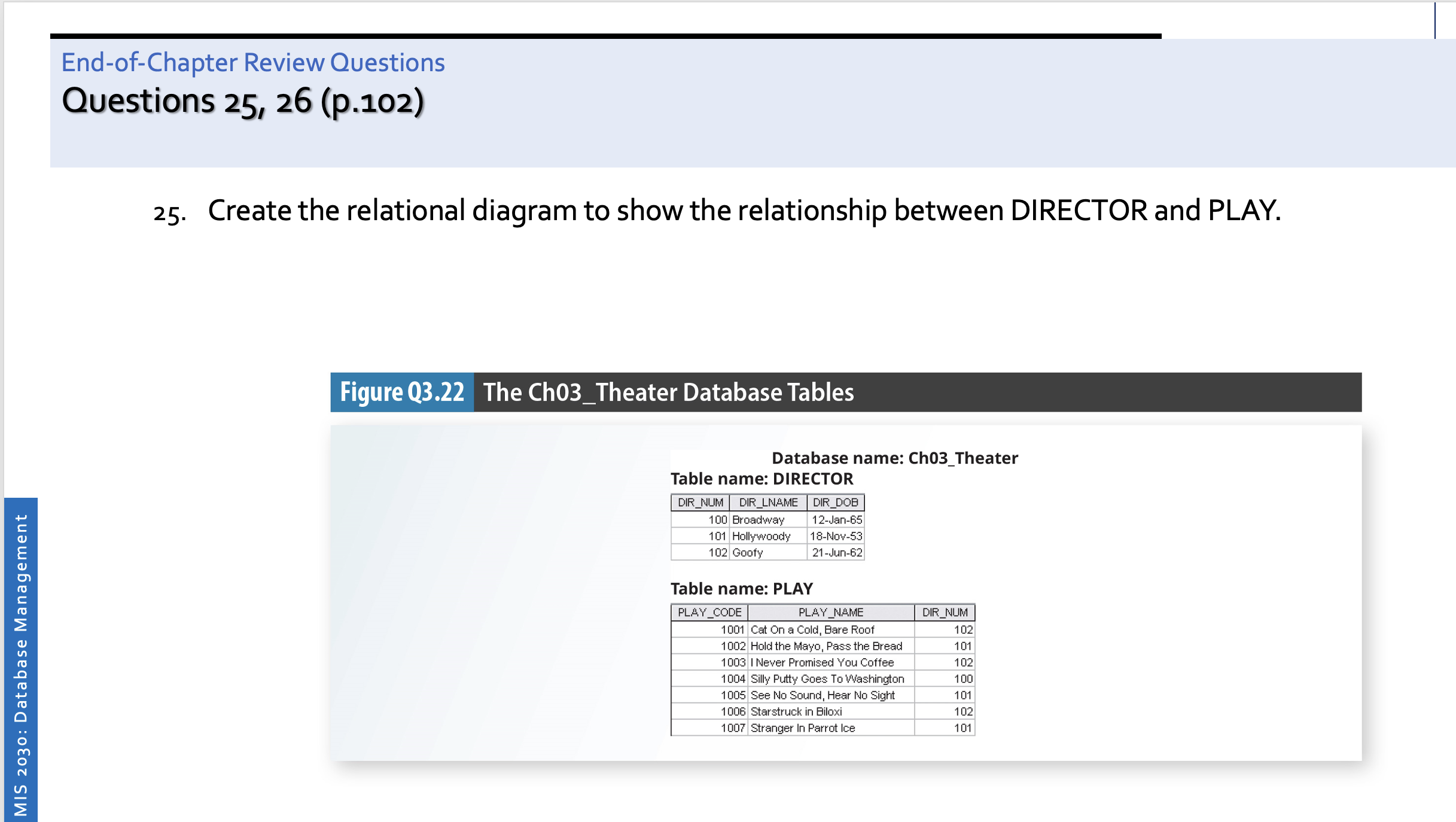This screenshot has height=822, width=1456.
Task: Click the PLAY_CODE column header
Action: tap(709, 612)
